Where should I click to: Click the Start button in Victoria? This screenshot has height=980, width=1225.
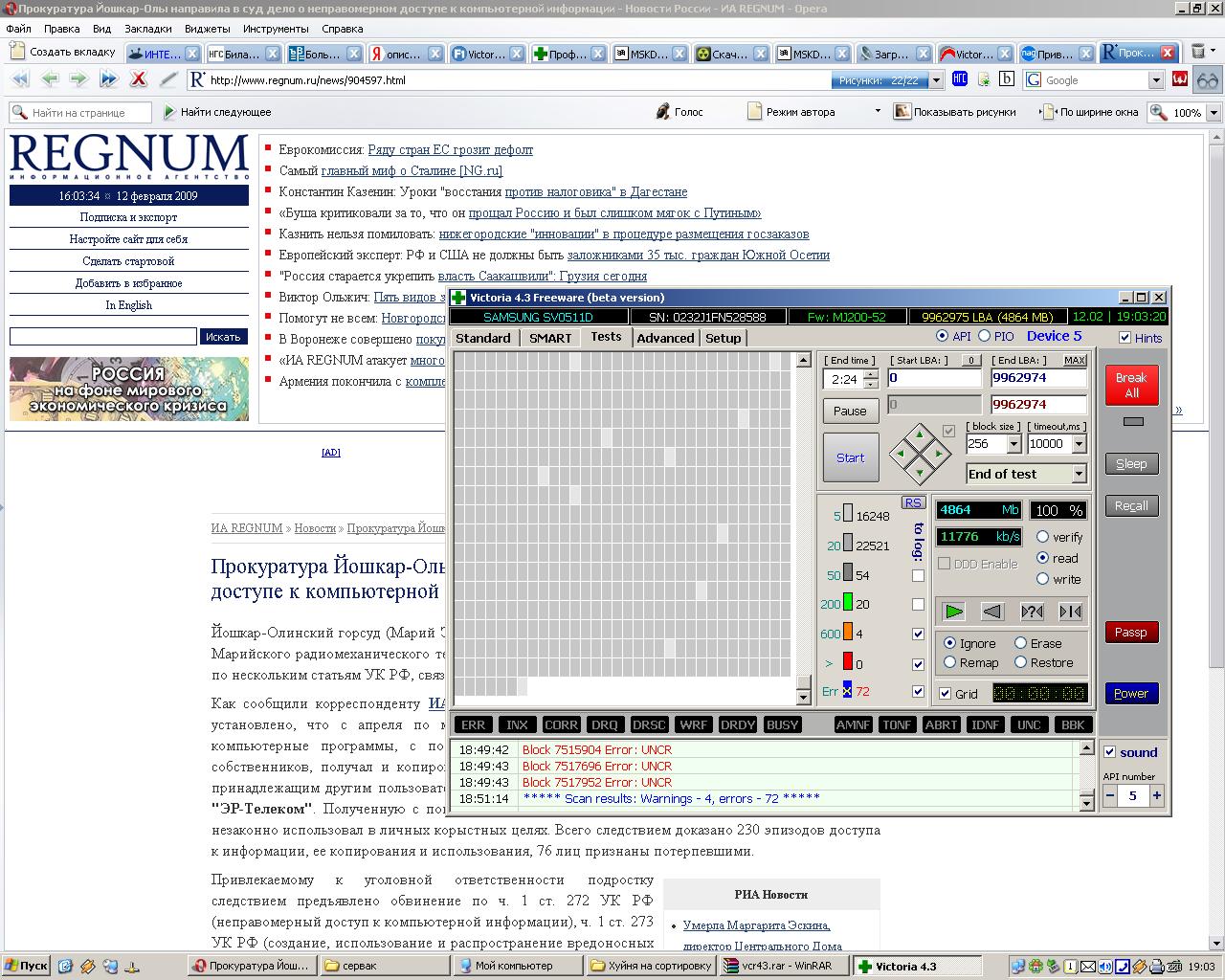click(x=850, y=457)
